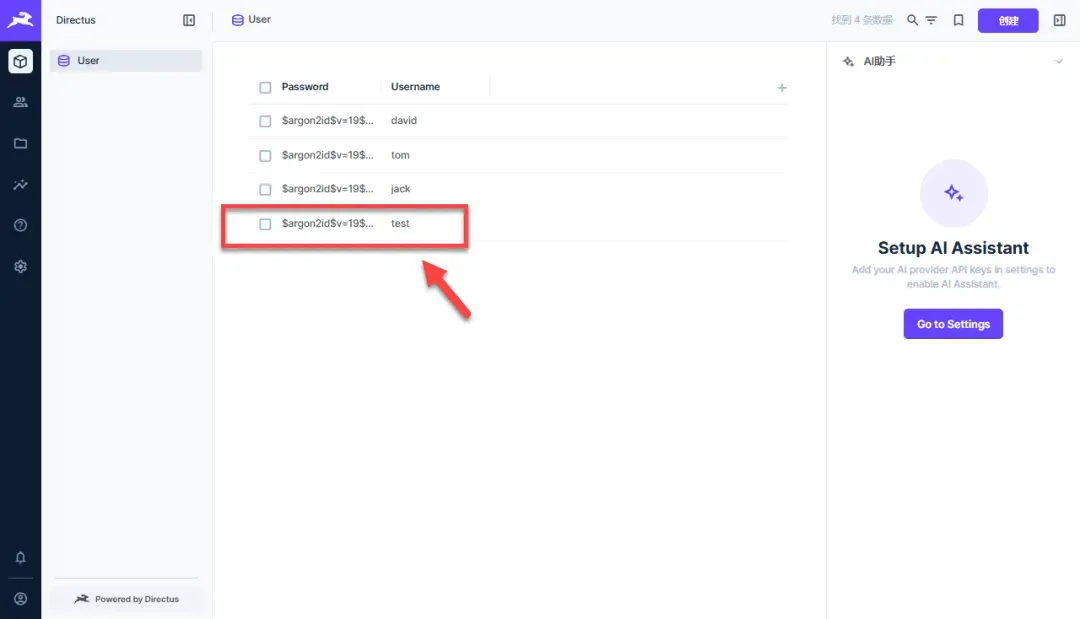Screen dimensions: 1080x619
Task: Sort by the Password column header
Action: pyautogui.click(x=305, y=87)
